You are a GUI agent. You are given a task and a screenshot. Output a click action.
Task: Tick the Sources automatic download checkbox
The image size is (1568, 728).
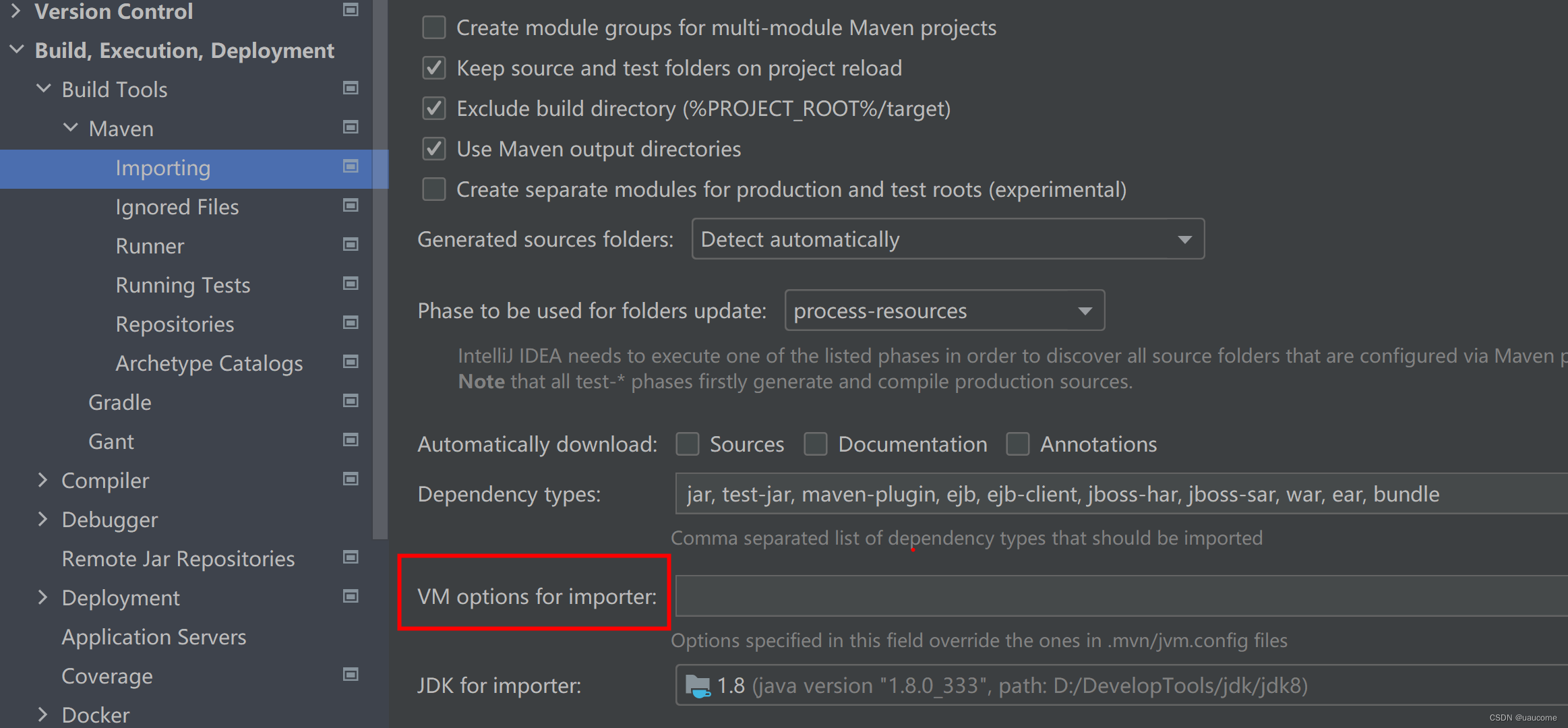click(x=688, y=444)
